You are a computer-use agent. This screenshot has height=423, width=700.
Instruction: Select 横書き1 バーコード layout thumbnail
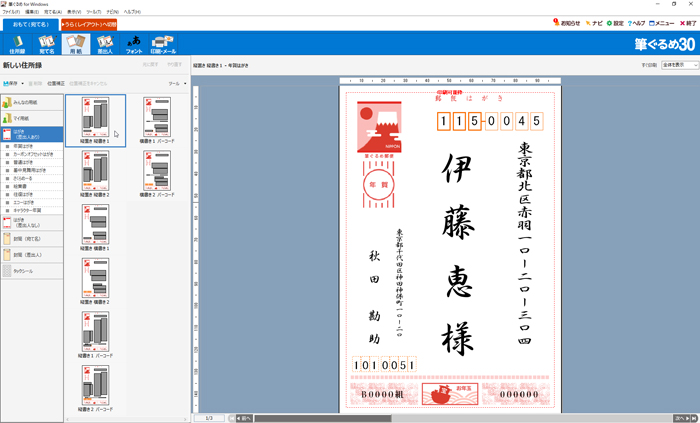click(156, 120)
